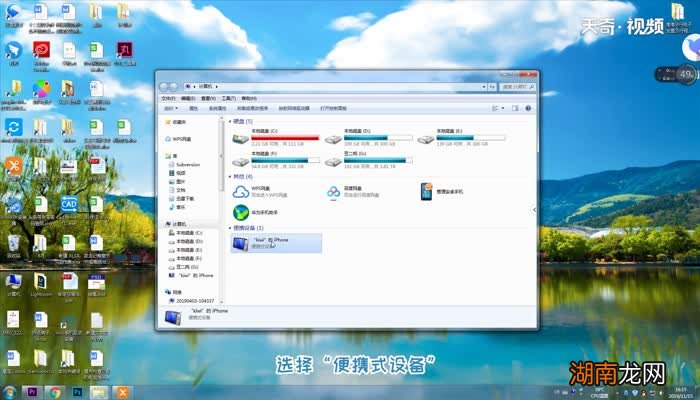This screenshot has height=400, width=700.
Task: Click the C: drive red usage bar
Action: pyautogui.click(x=285, y=138)
